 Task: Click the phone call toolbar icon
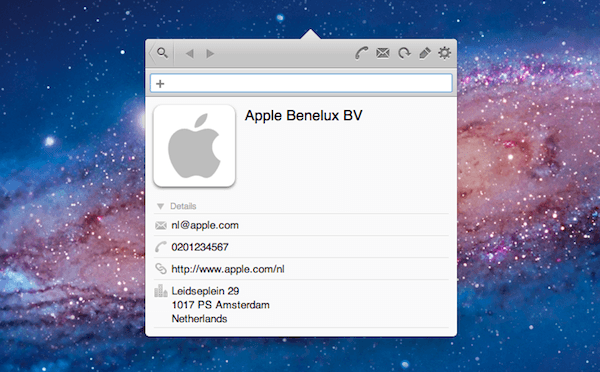click(361, 53)
